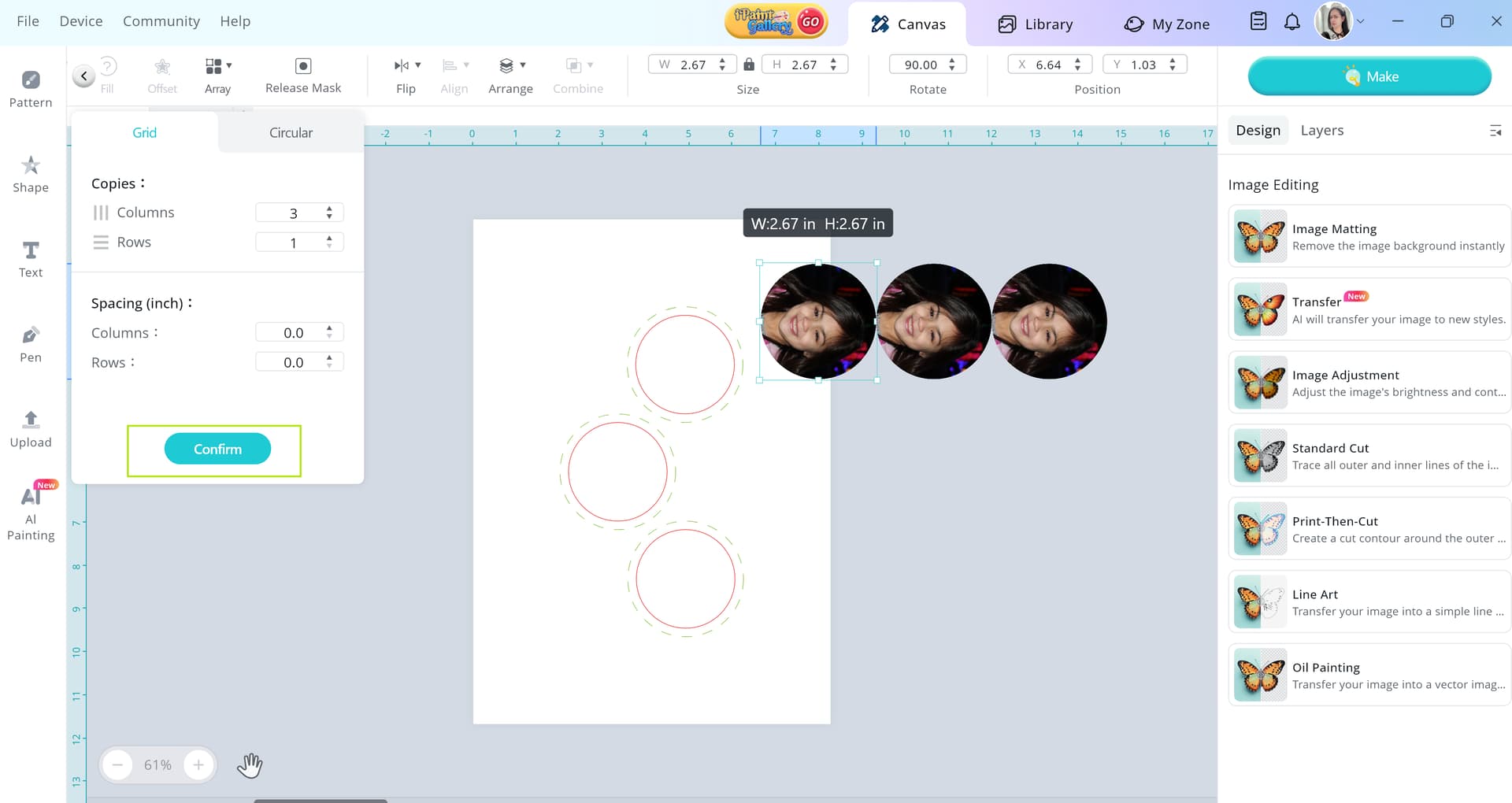This screenshot has width=1512, height=803.
Task: Open the Layers tab
Action: 1321,130
